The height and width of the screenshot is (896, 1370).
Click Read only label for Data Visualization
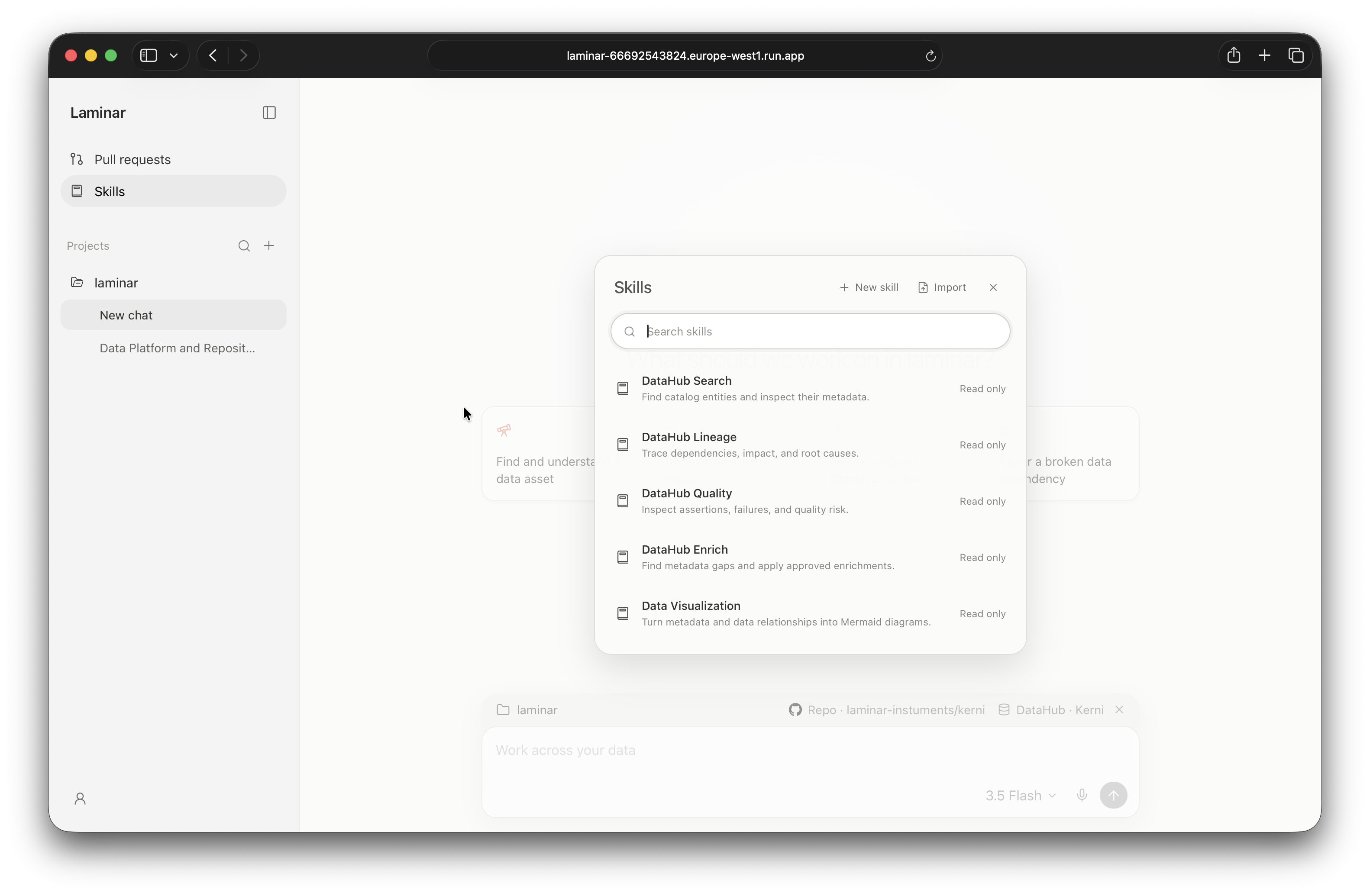point(982,614)
